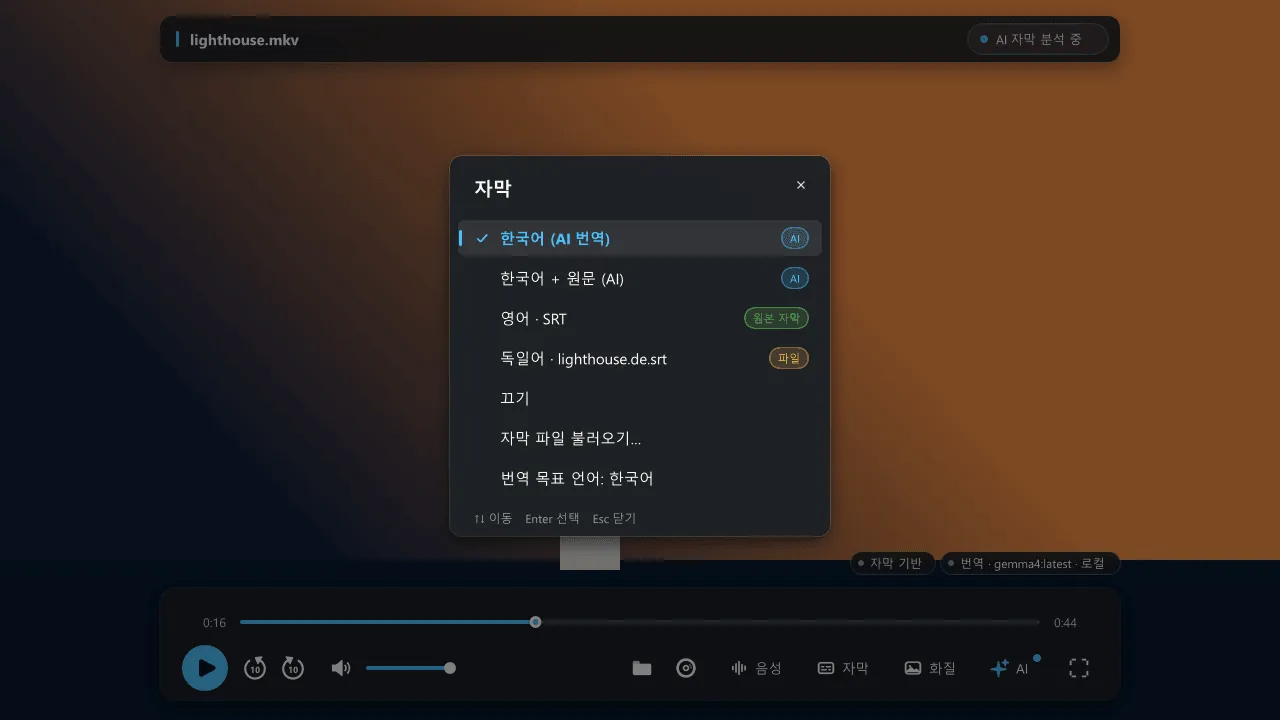1280x720 pixels.
Task: Open the 화질 video quality menu
Action: [x=930, y=668]
